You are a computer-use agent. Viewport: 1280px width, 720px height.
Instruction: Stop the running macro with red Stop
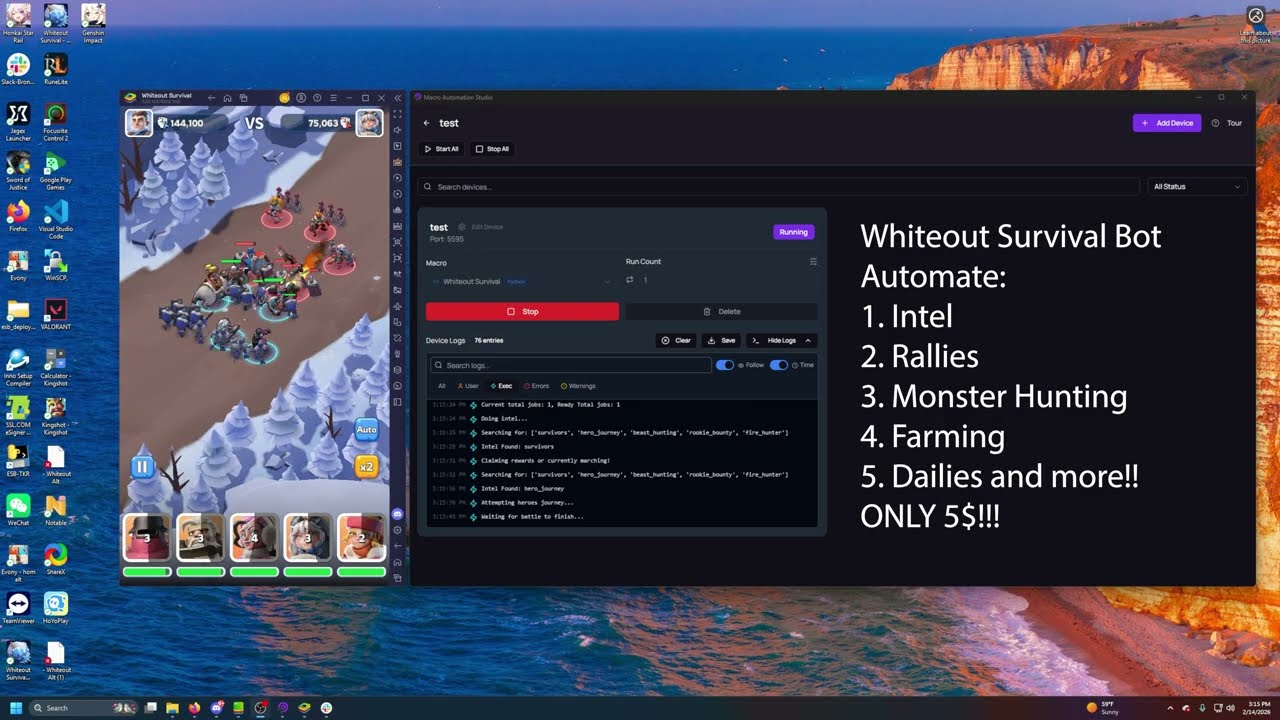pyautogui.click(x=522, y=311)
